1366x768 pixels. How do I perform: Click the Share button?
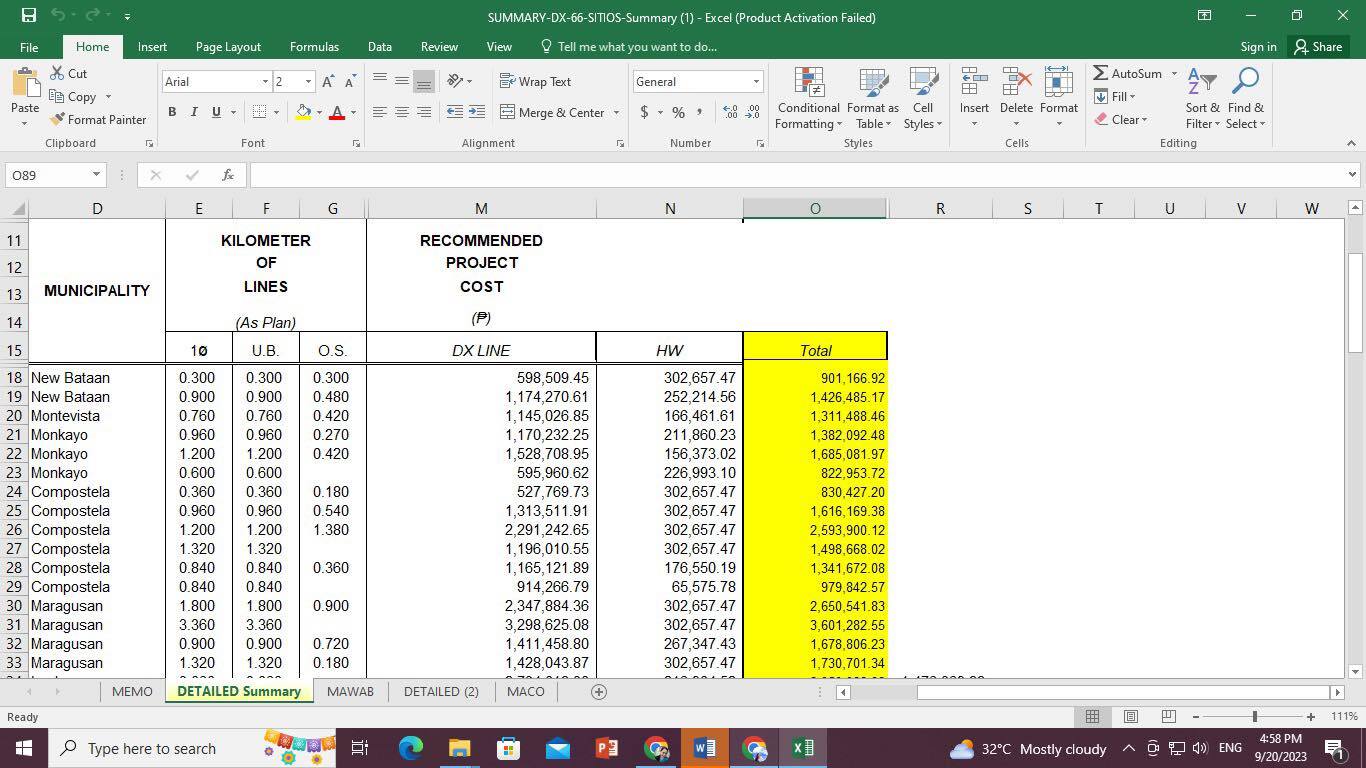click(1316, 47)
